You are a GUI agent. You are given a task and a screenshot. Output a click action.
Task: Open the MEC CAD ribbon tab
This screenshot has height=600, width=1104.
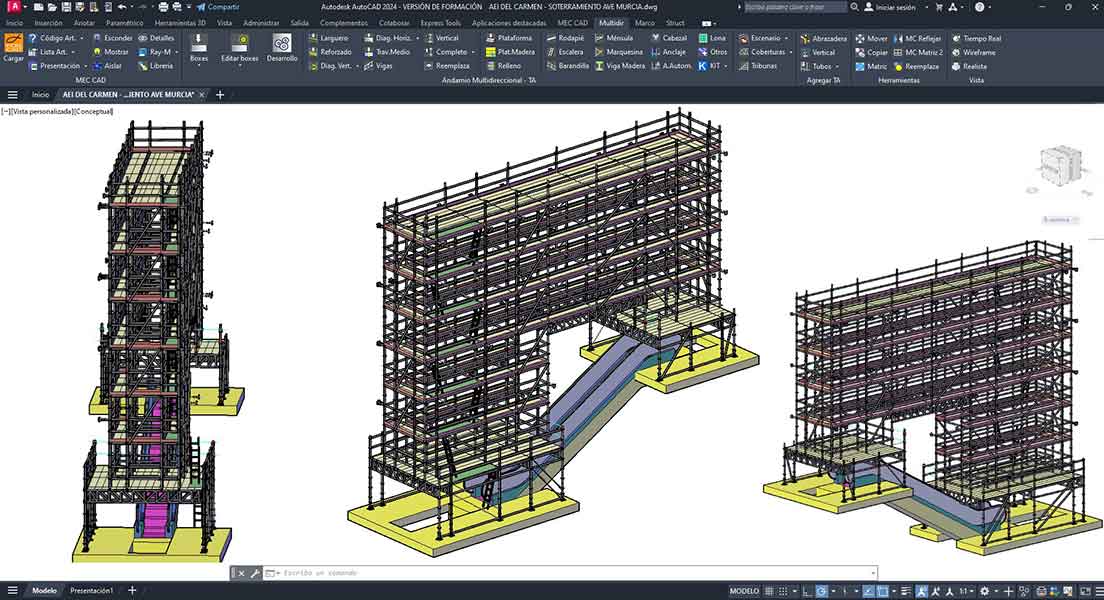pos(572,22)
